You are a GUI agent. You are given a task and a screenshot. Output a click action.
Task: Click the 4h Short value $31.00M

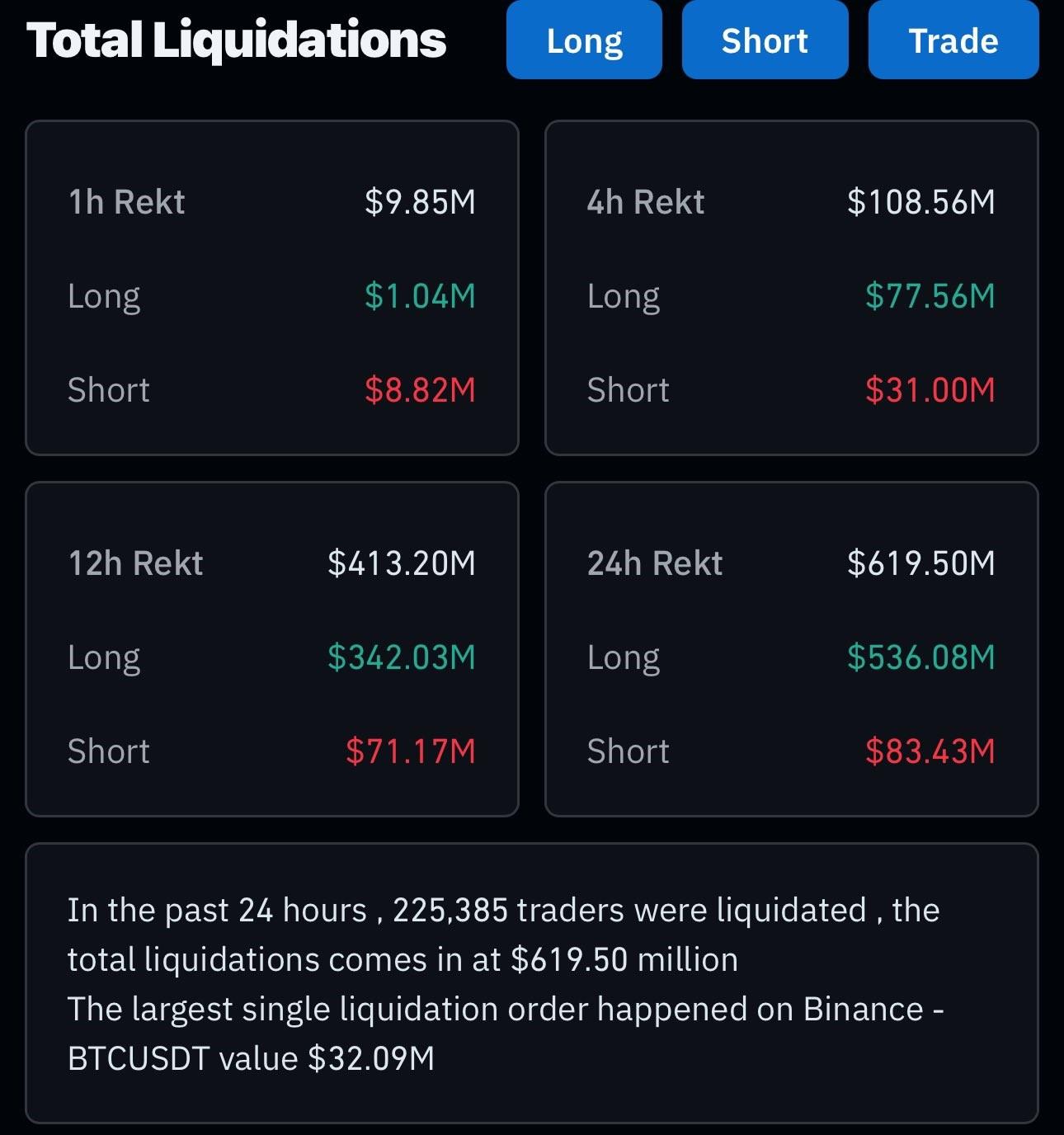click(930, 390)
